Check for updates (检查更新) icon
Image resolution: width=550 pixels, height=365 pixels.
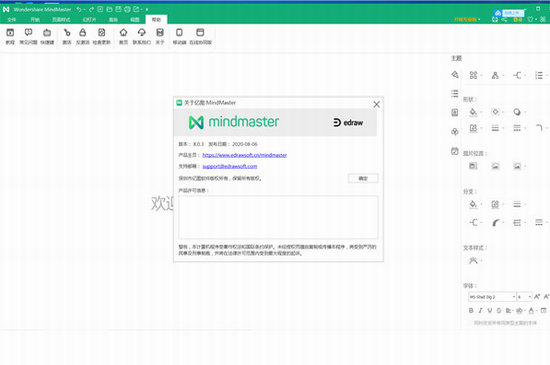click(102, 36)
